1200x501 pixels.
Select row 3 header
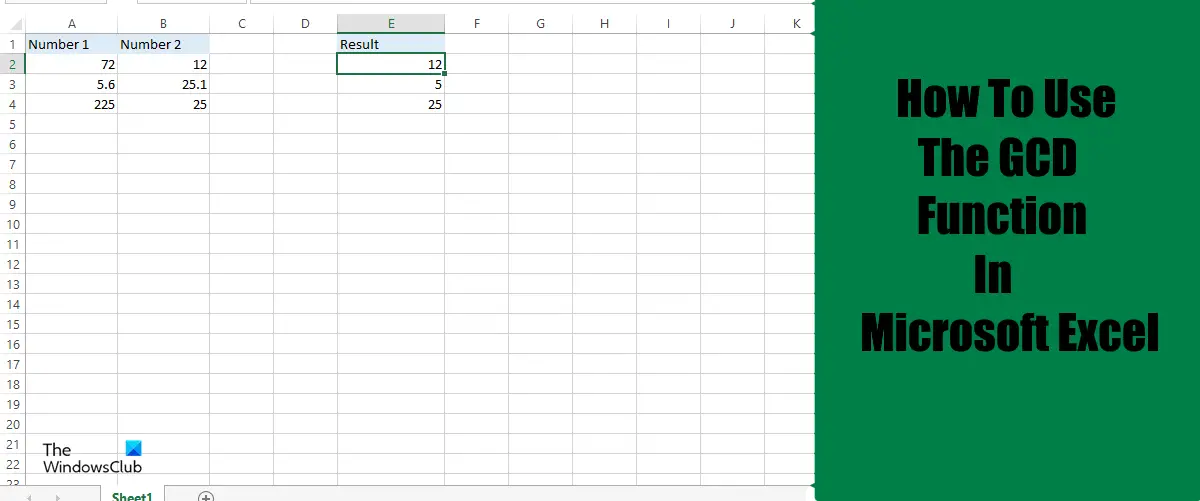12,84
